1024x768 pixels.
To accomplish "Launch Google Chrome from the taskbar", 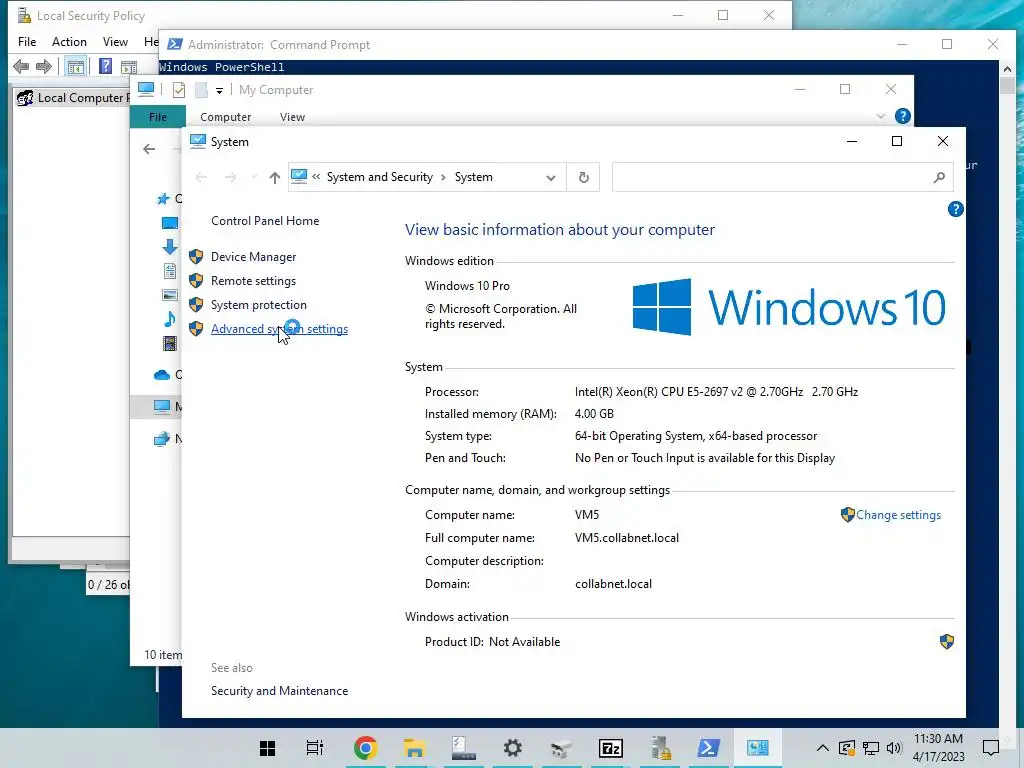I will [366, 748].
